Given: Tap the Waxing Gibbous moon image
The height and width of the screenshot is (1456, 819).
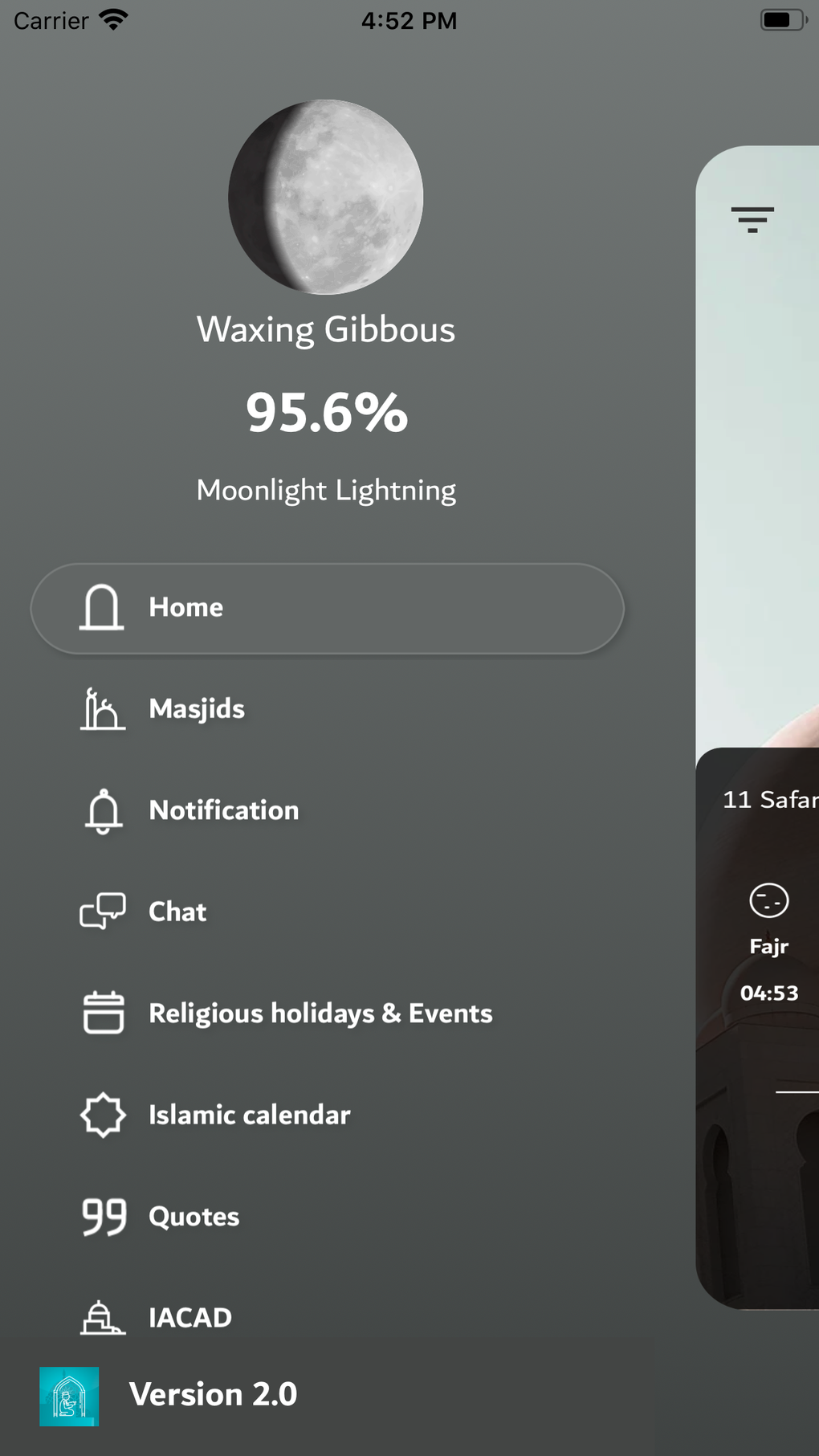Looking at the screenshot, I should [x=326, y=197].
